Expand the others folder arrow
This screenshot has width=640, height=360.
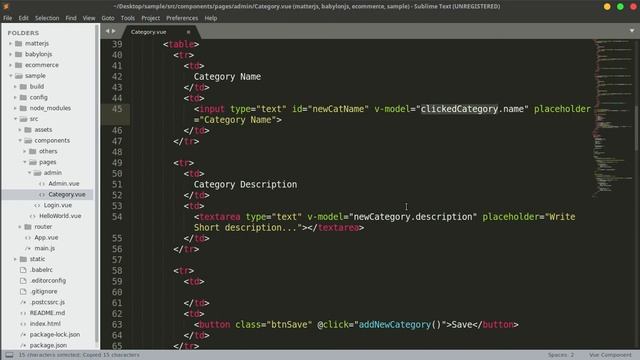point(25,151)
